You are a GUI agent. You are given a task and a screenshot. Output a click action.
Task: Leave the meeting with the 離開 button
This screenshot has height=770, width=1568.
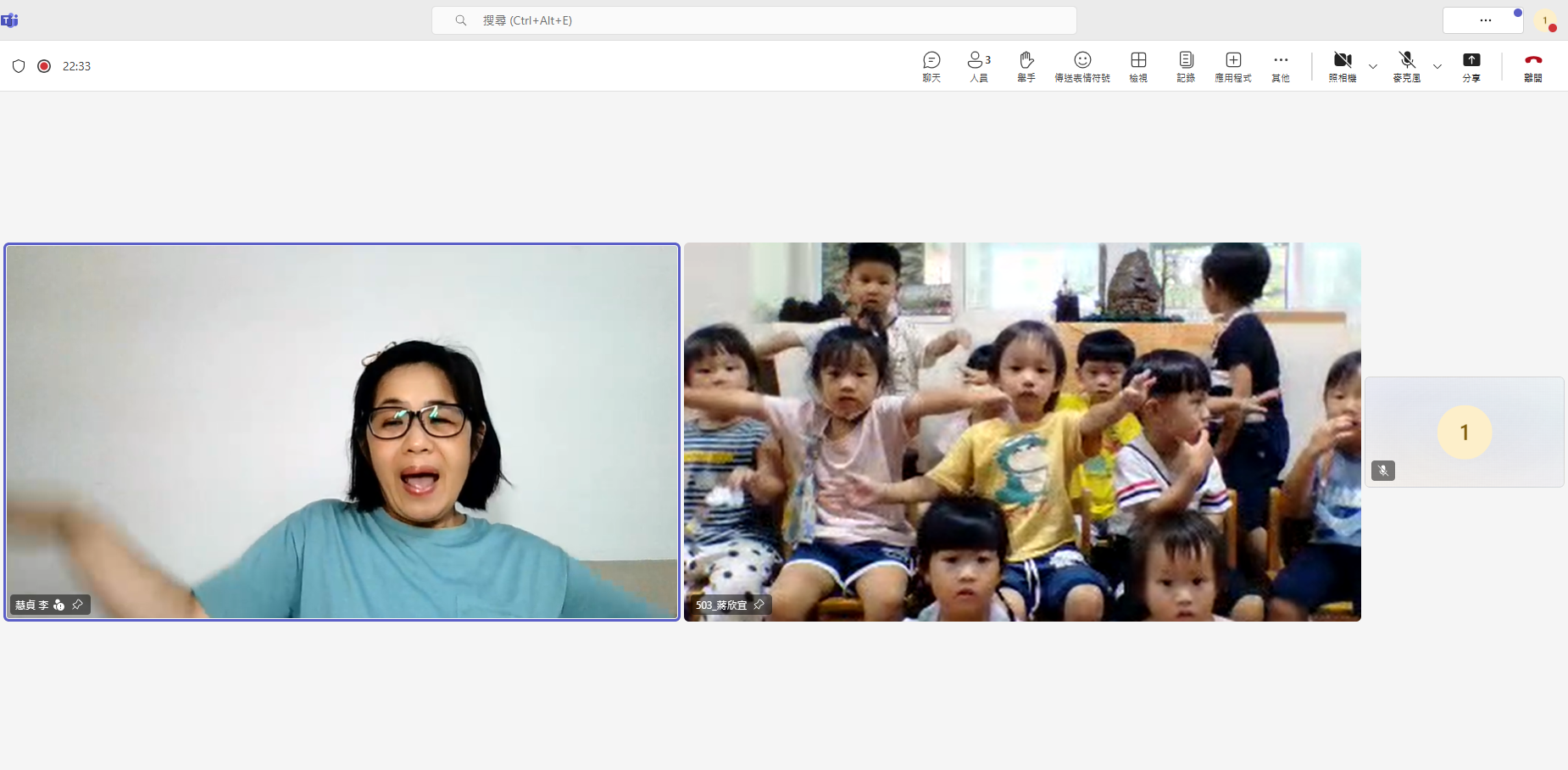coord(1532,65)
